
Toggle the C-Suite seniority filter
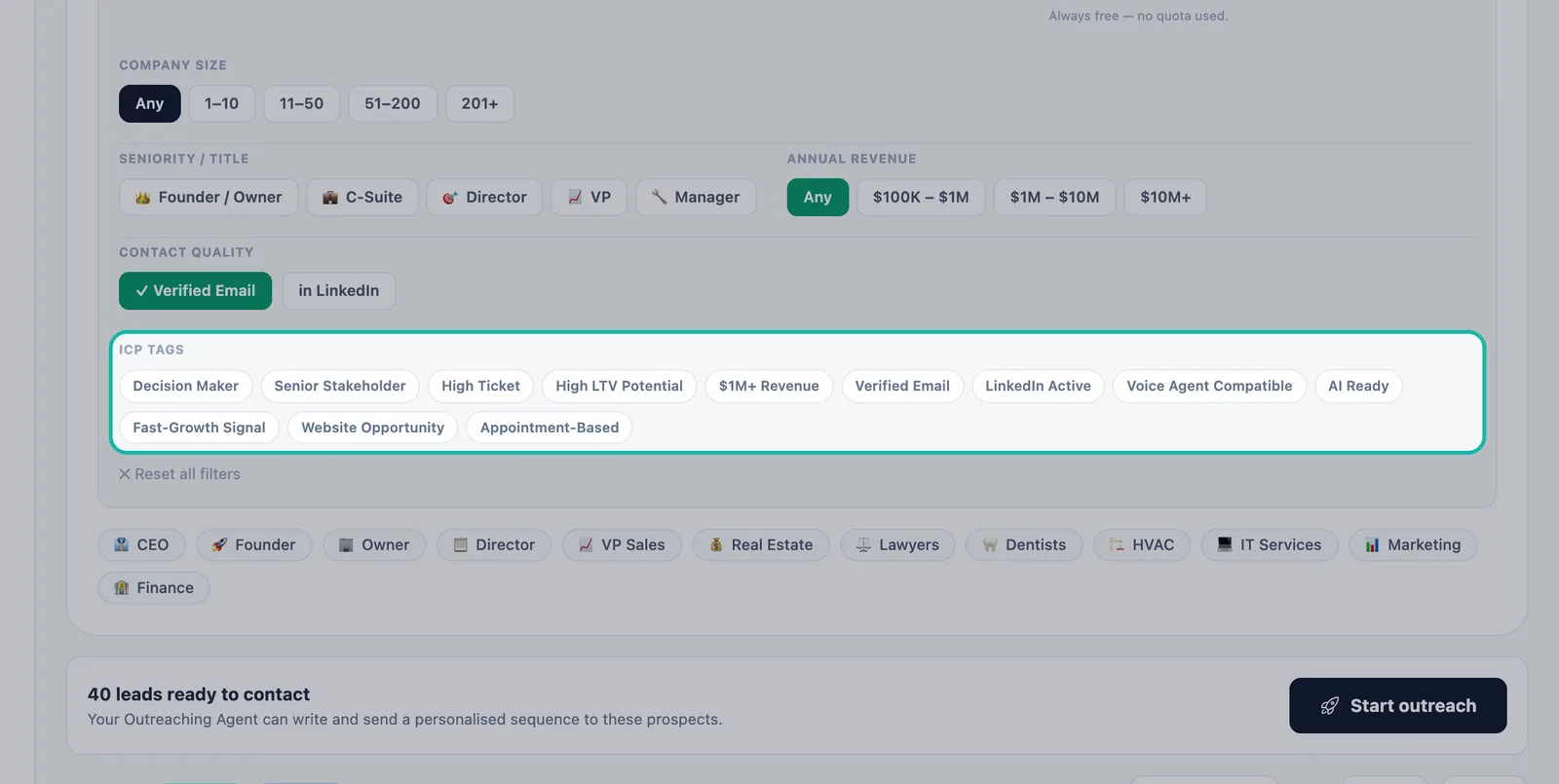coord(362,197)
